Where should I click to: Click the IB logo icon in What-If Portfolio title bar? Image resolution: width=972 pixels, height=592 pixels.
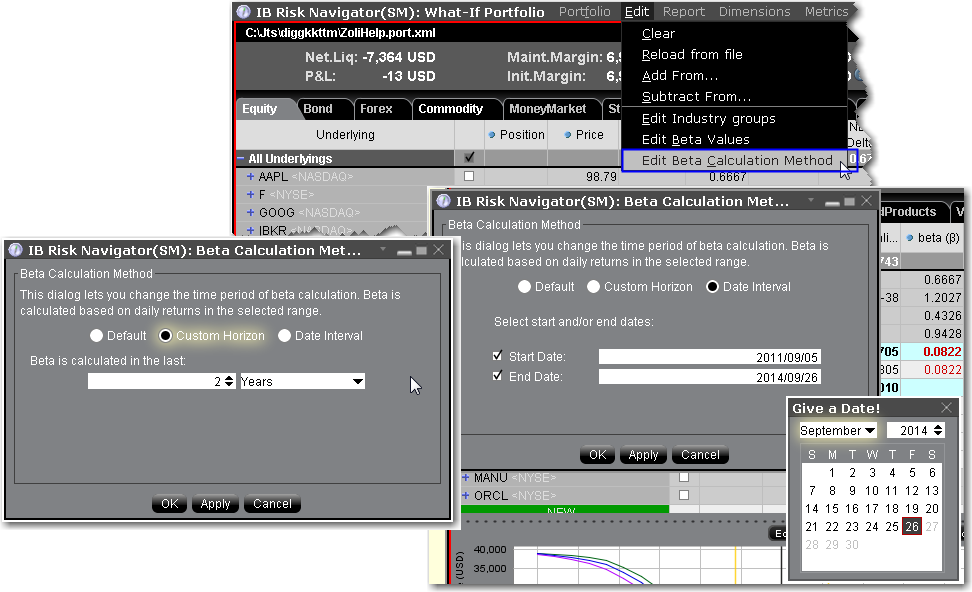tap(243, 12)
